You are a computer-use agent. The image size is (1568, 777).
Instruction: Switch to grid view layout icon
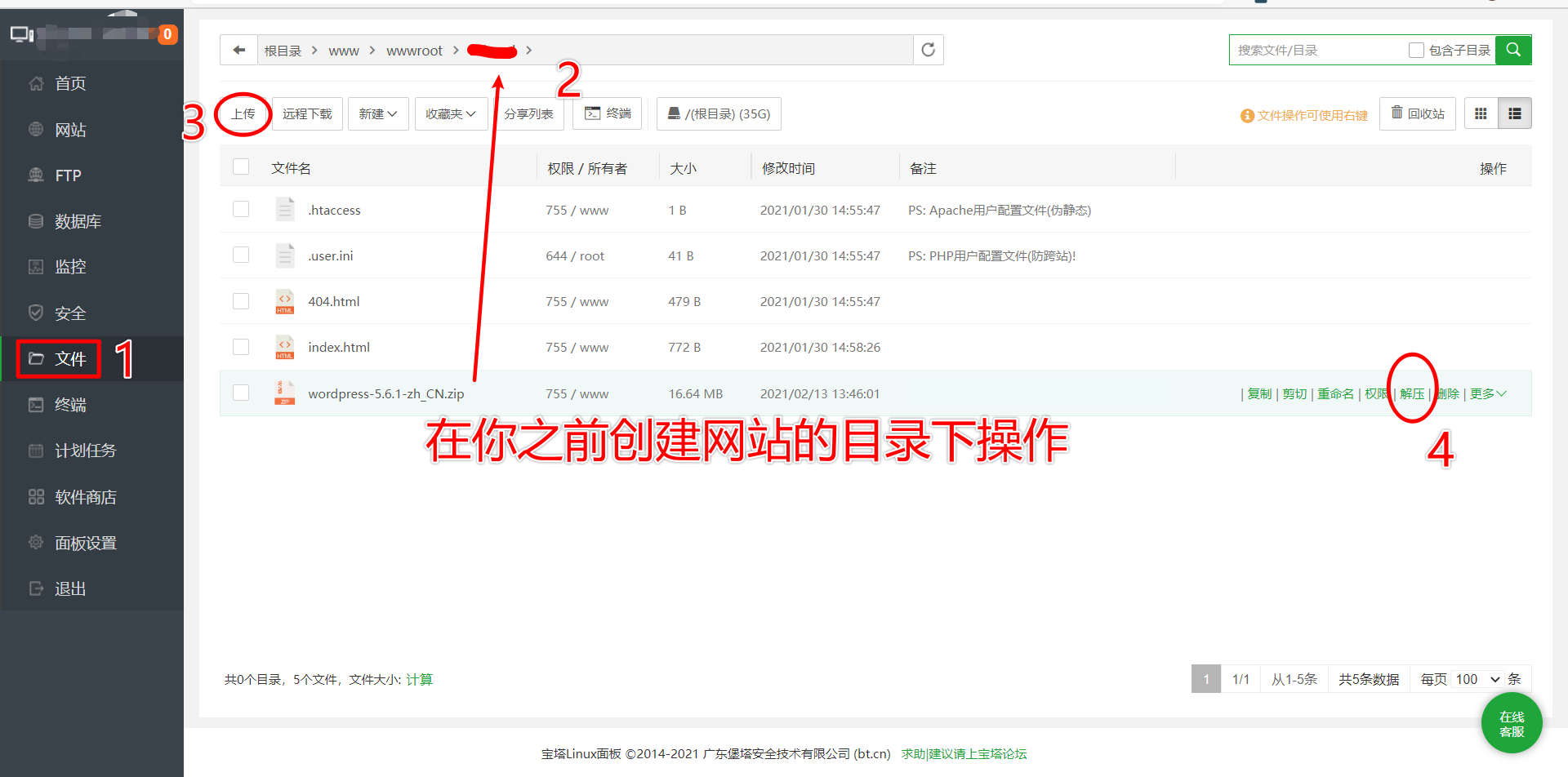(x=1481, y=114)
